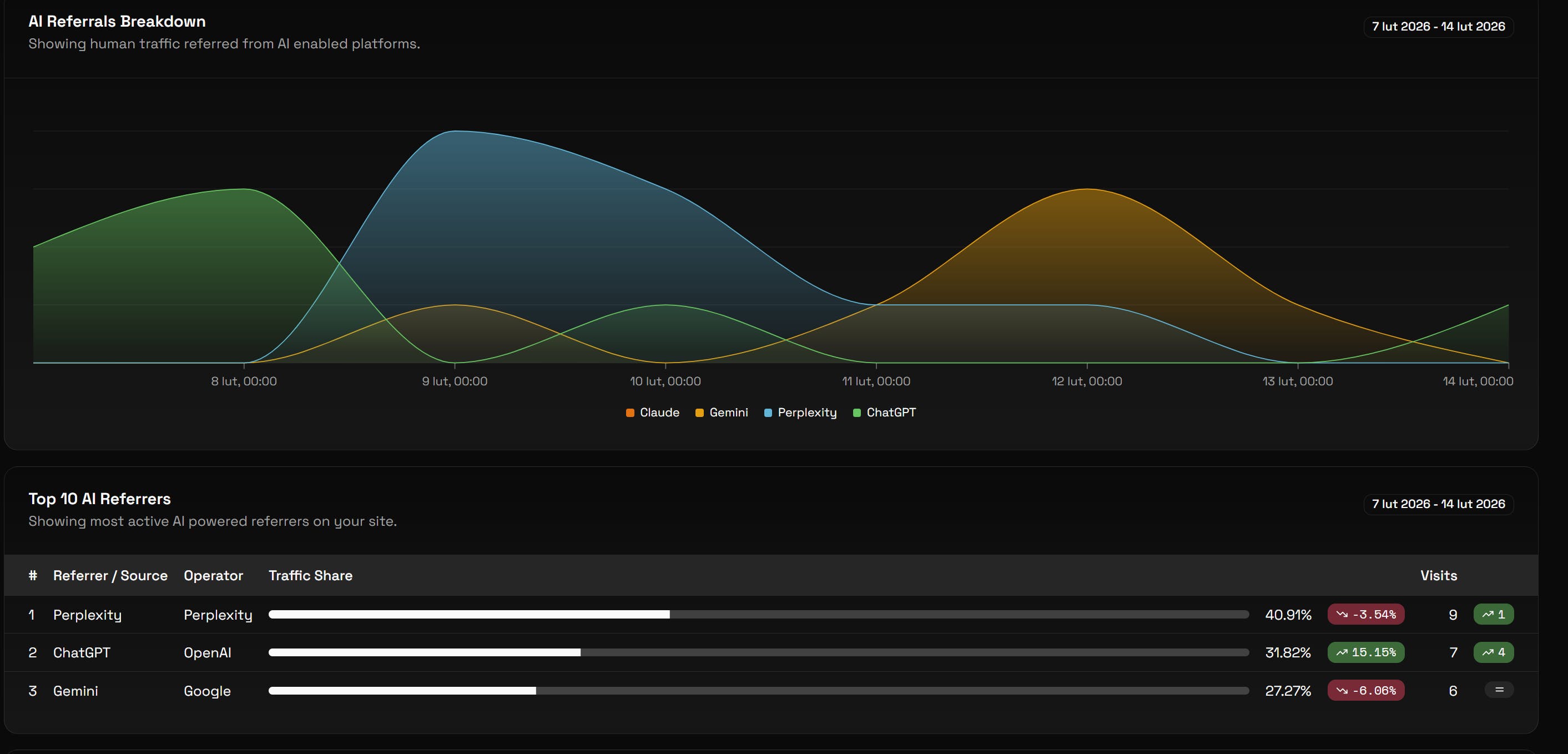Click Gemini downward trend -6.06% badge

tap(1365, 691)
